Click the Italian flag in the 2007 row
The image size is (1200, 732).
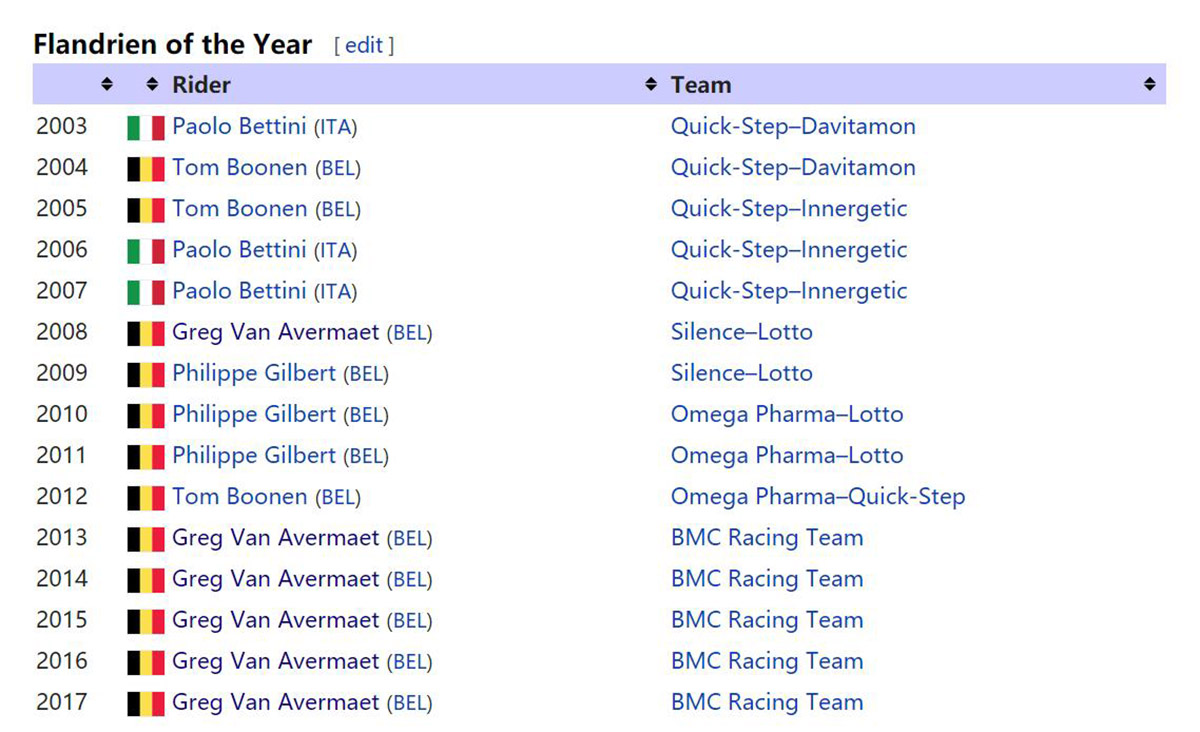(146, 292)
